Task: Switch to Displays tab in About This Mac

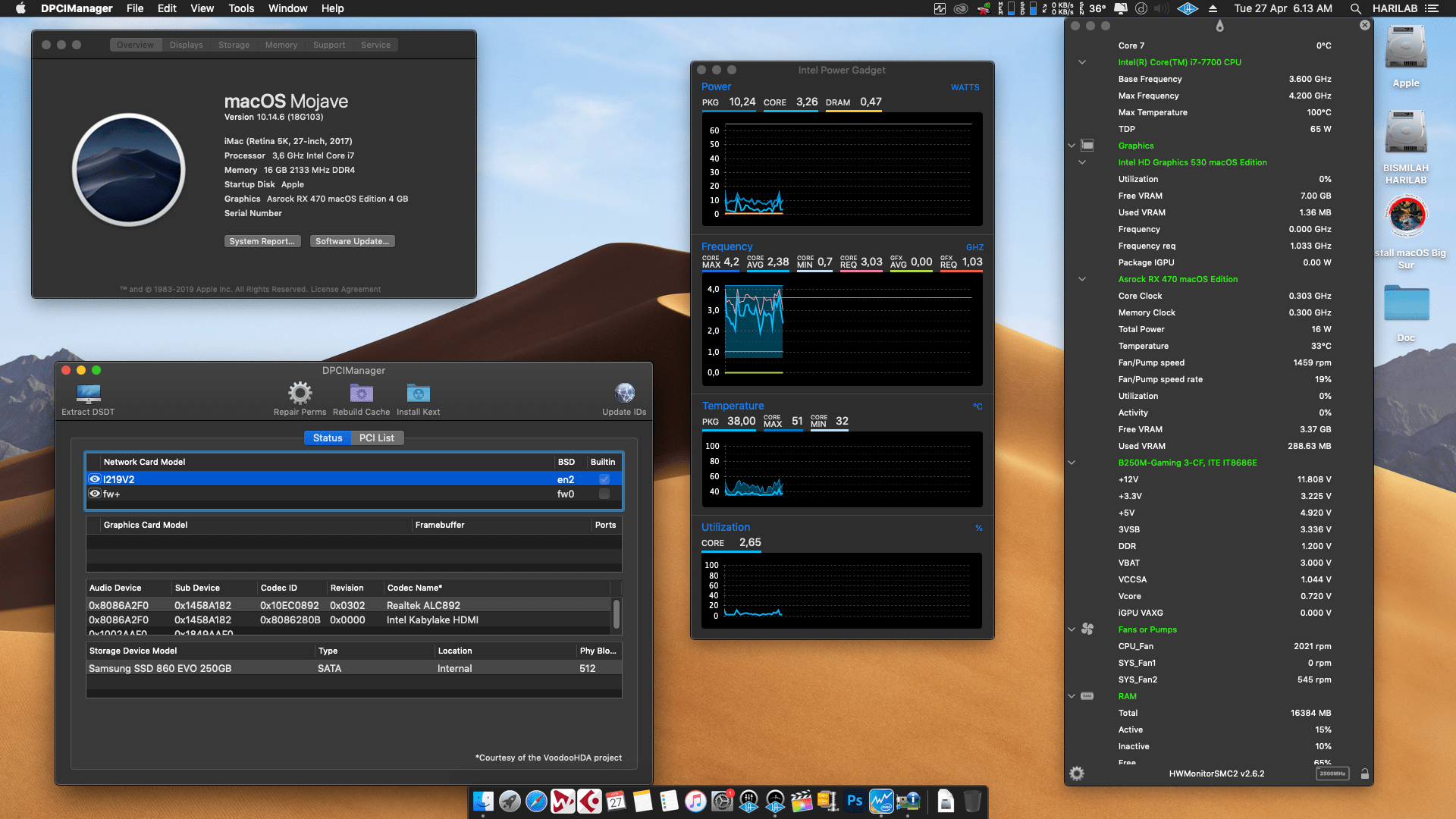Action: pos(187,45)
